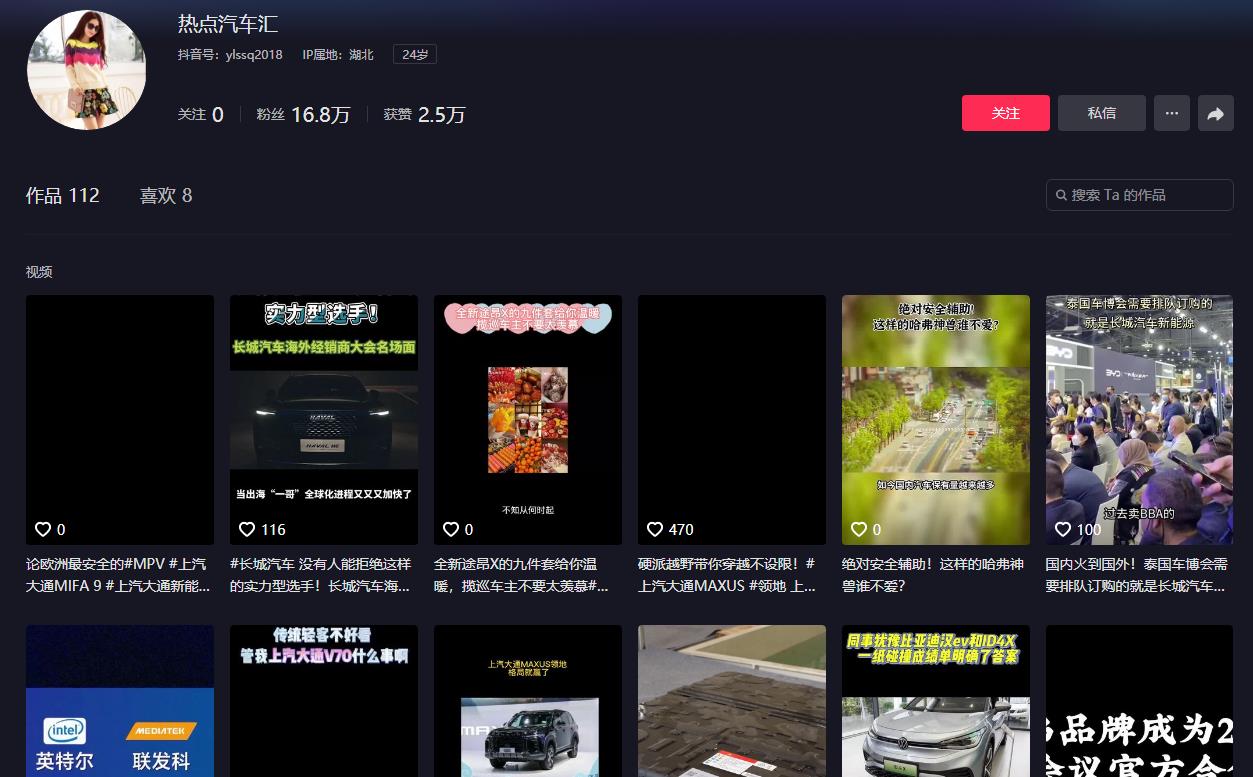Open the 长城汽车海外经销商大会 video thumbnail

(x=324, y=420)
